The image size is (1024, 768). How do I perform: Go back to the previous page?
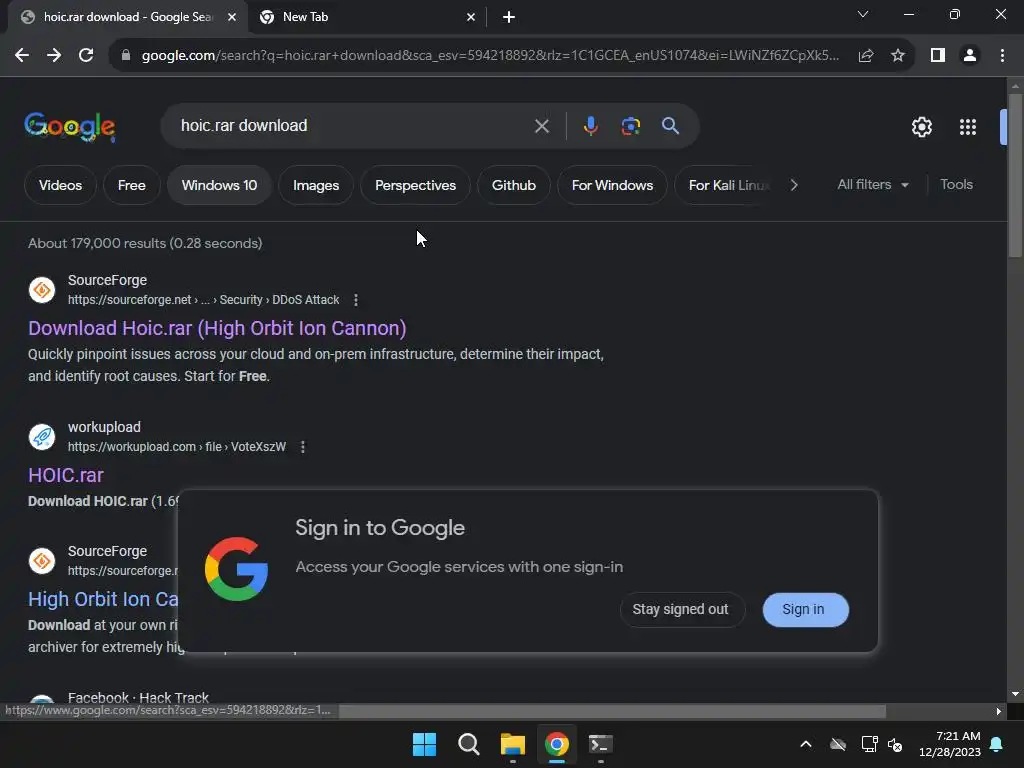tap(22, 56)
